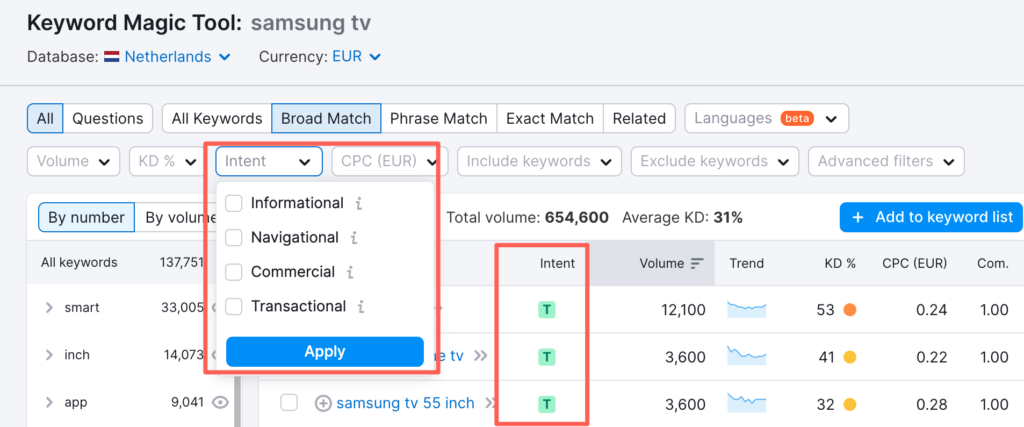Viewport: 1024px width, 427px height.
Task: Click info icon beside Navigational option
Action: click(x=354, y=238)
